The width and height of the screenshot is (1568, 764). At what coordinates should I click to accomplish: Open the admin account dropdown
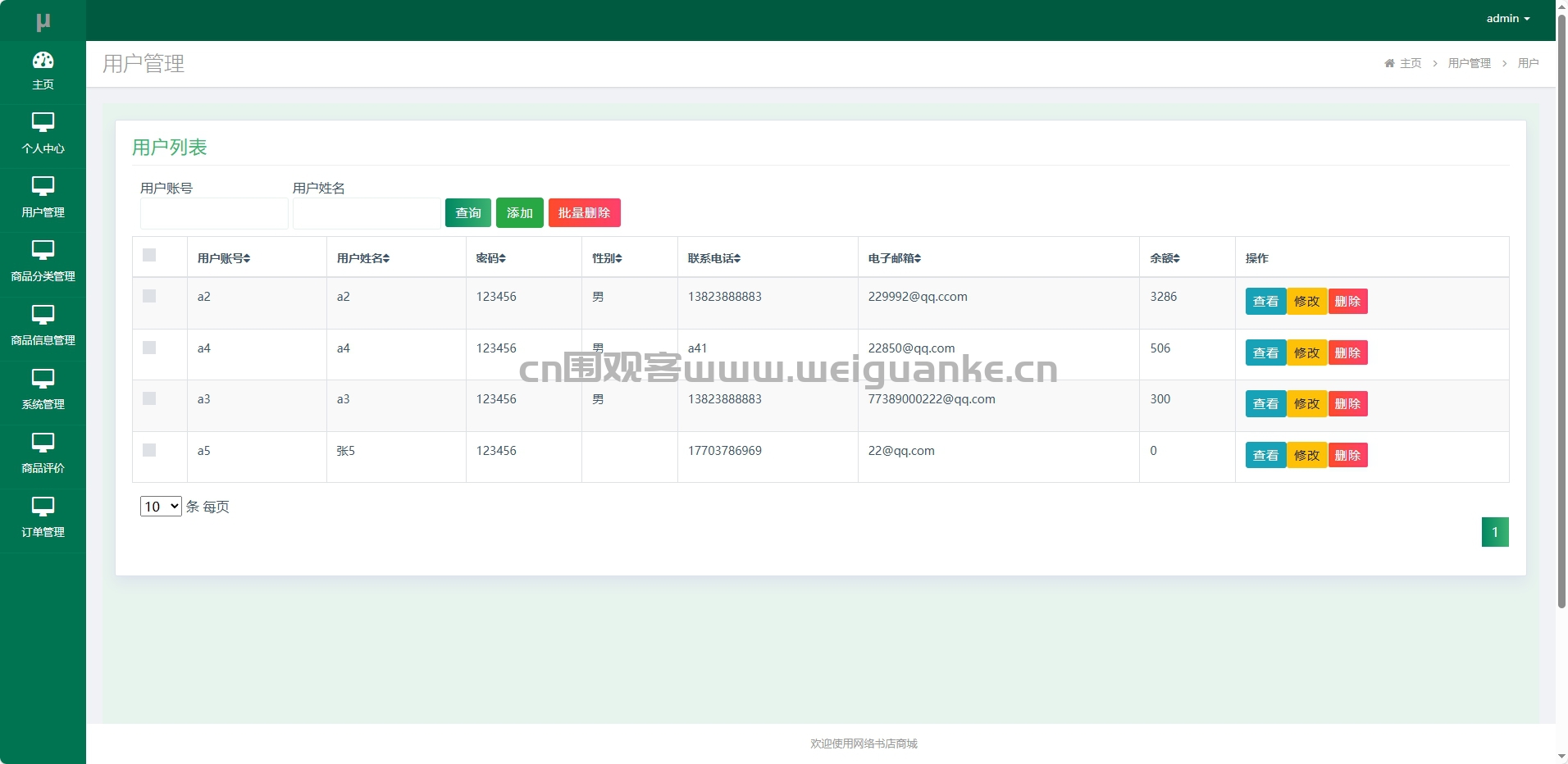click(x=1508, y=18)
